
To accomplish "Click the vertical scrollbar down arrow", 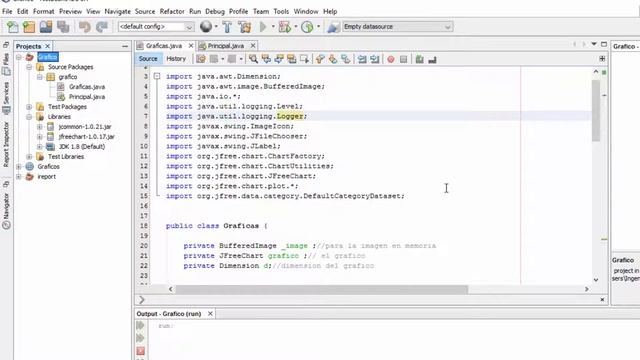I will click(596, 280).
